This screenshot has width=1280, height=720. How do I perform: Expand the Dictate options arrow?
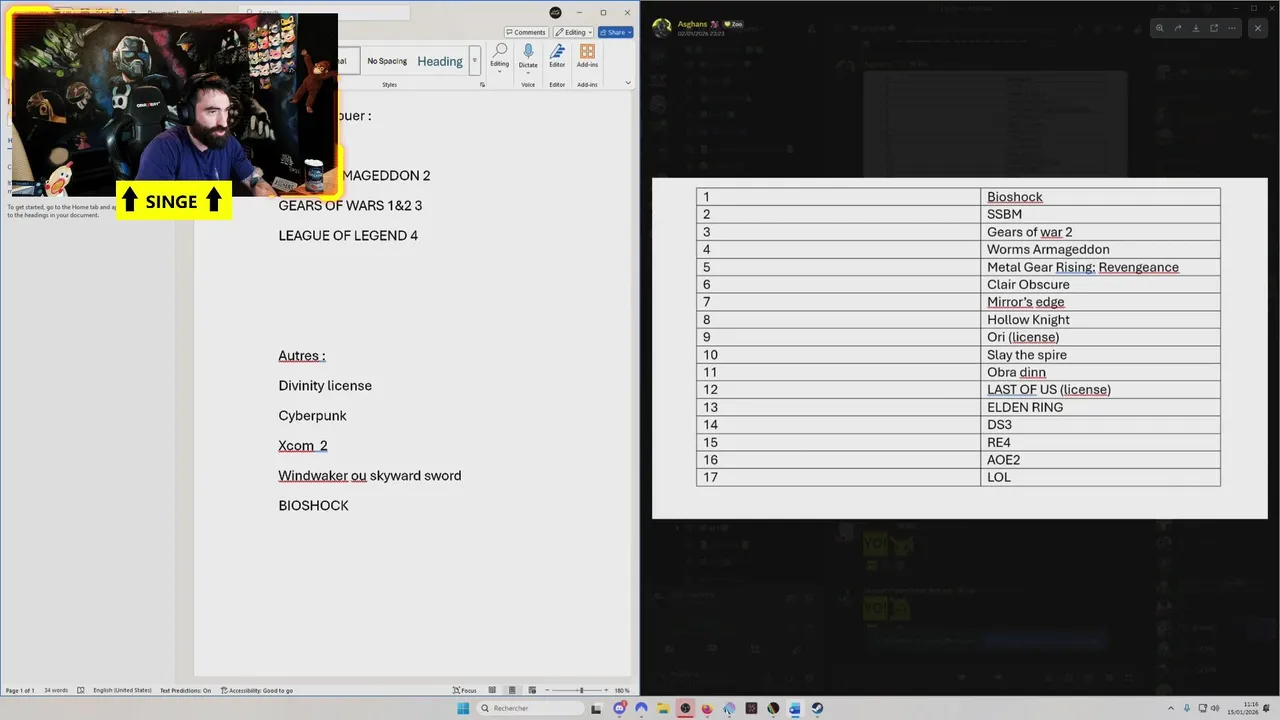(x=528, y=73)
